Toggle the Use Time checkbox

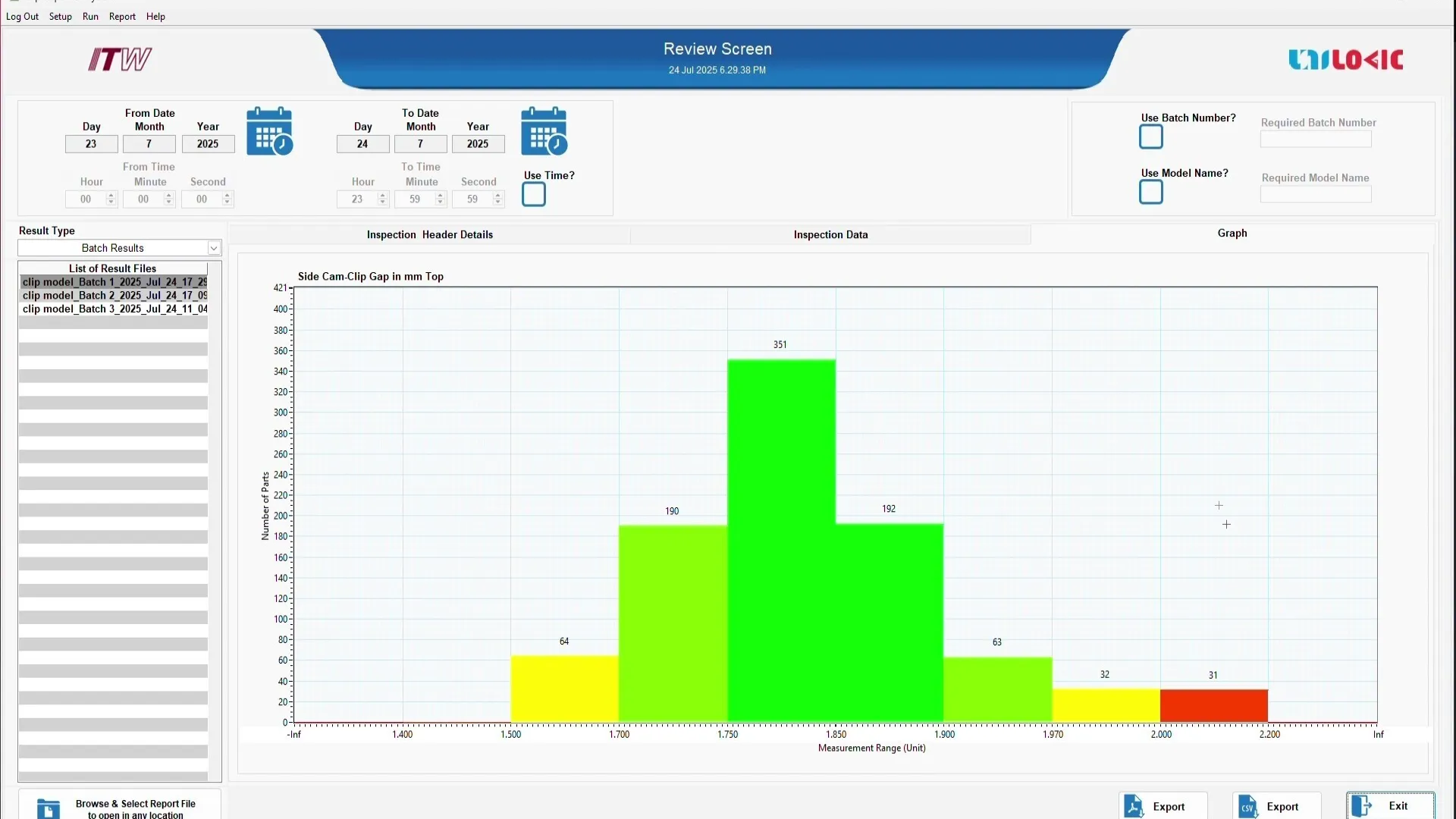click(533, 194)
